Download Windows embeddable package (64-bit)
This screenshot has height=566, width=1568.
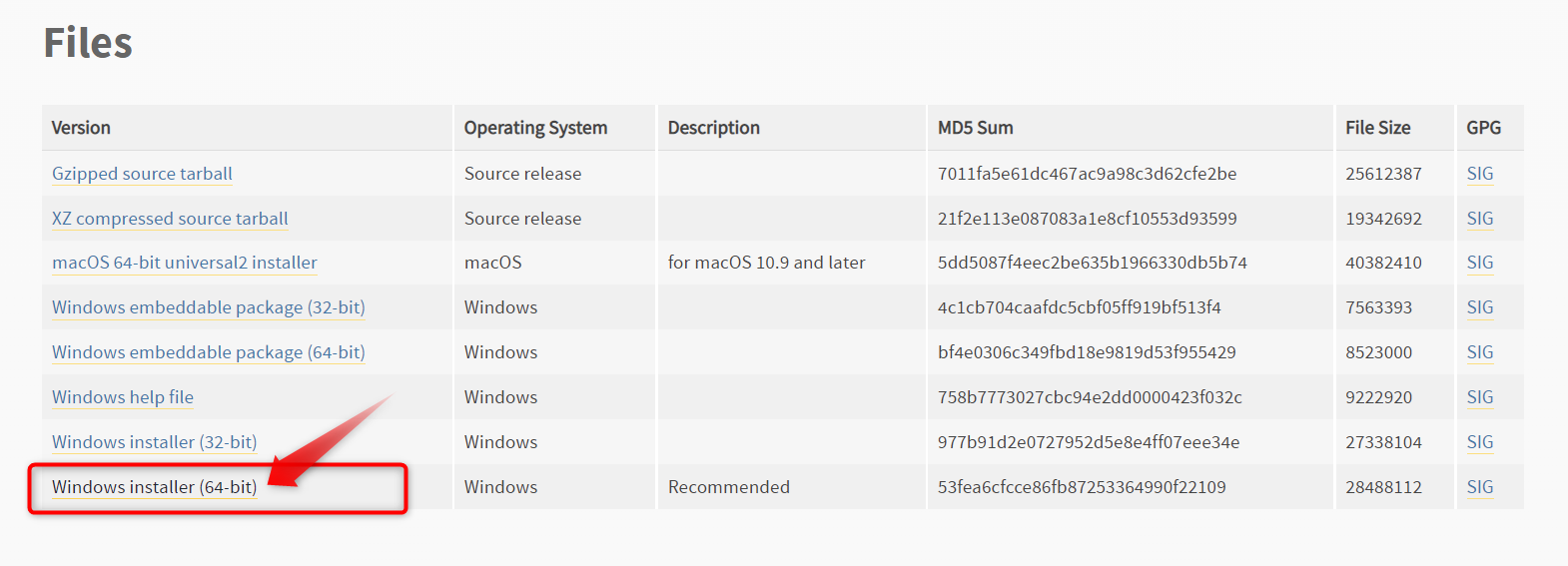coord(209,352)
